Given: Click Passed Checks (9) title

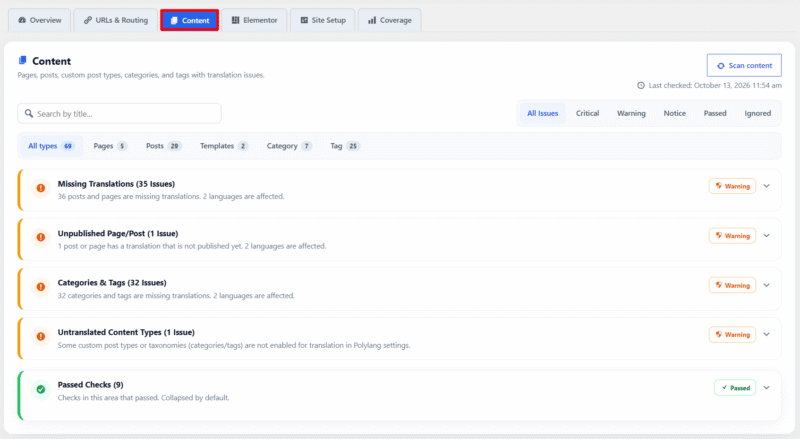Looking at the screenshot, I should click(90, 385).
